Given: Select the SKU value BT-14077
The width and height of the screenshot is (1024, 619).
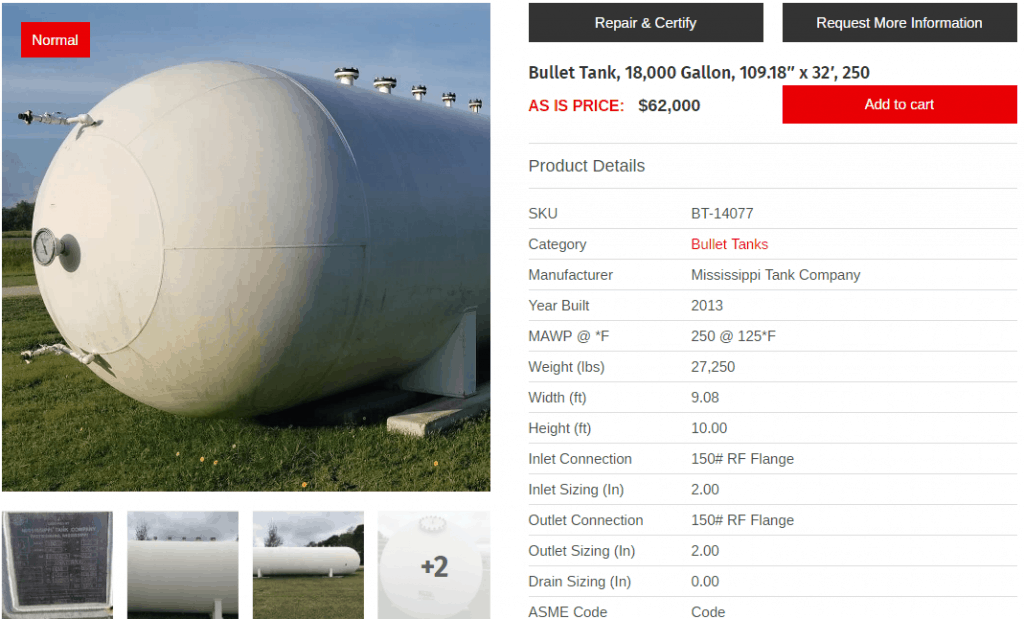Looking at the screenshot, I should pos(722,214).
